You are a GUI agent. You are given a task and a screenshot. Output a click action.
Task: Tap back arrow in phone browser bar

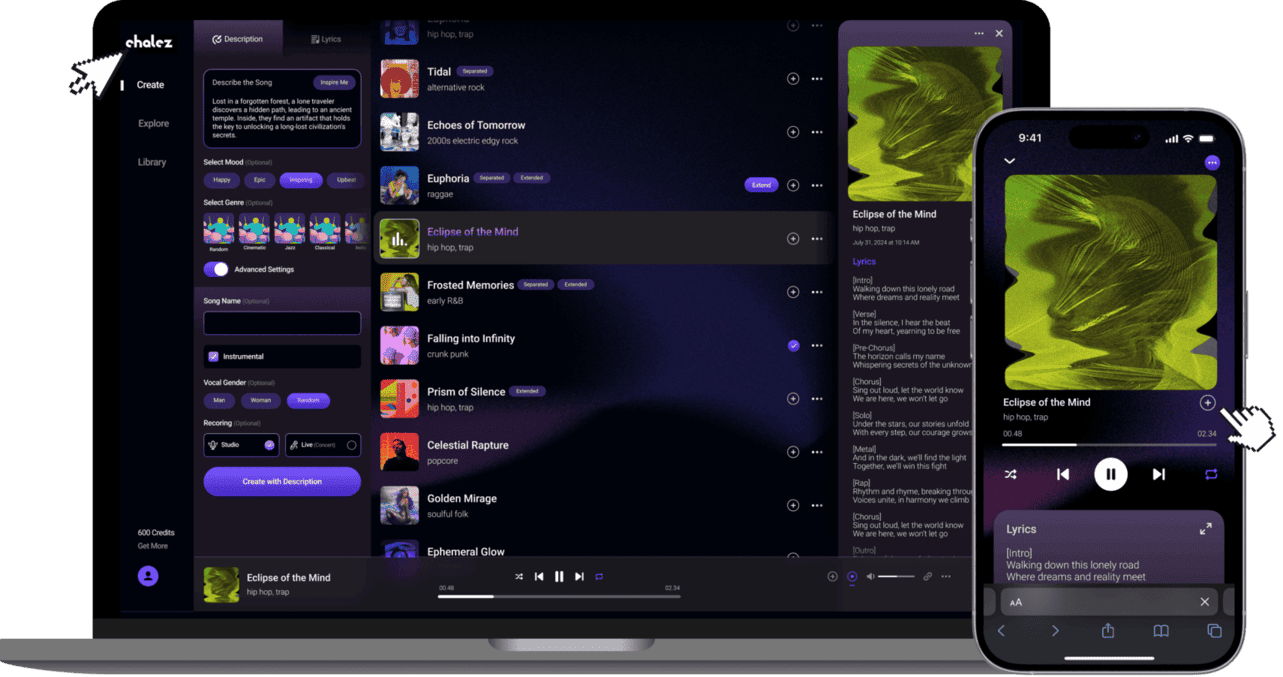coord(1001,631)
